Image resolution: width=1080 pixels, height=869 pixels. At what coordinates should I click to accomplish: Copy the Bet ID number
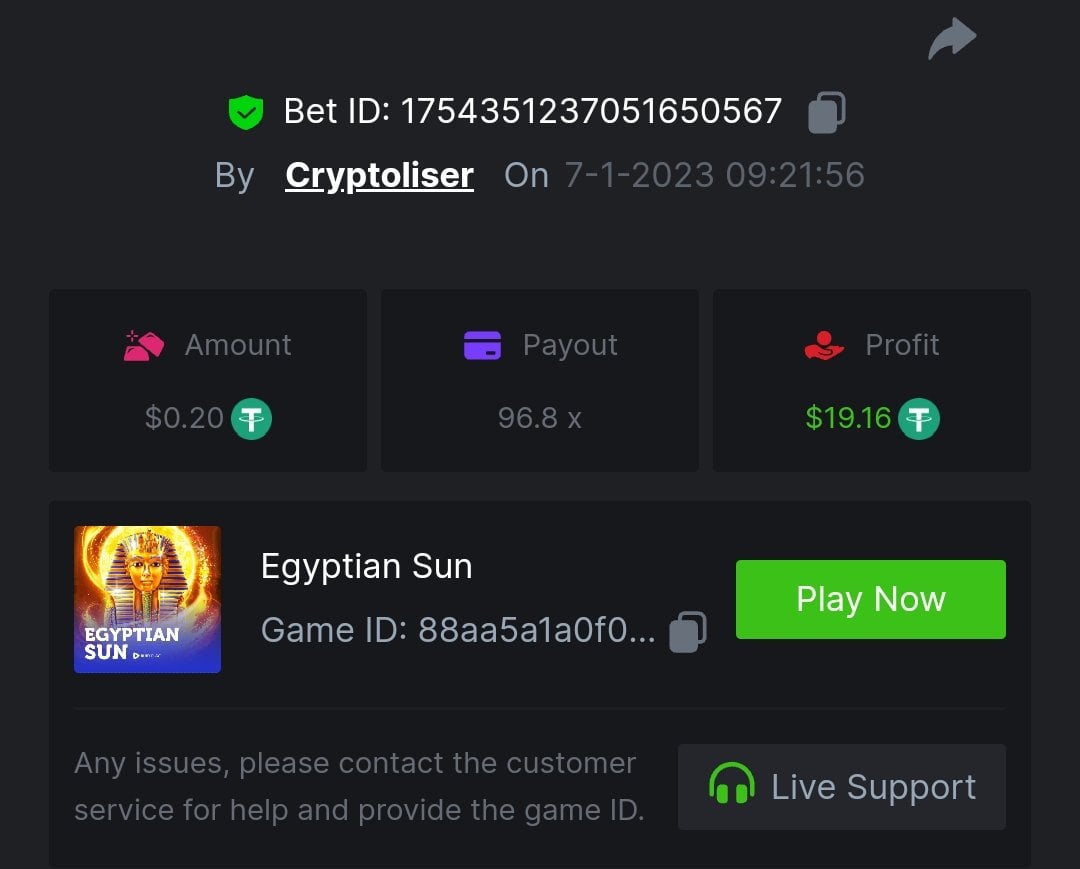coord(826,112)
